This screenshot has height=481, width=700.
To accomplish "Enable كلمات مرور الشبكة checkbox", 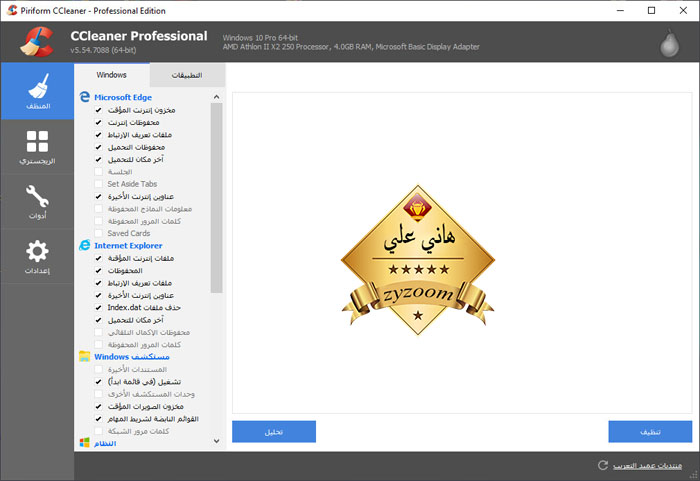I will coord(99,431).
